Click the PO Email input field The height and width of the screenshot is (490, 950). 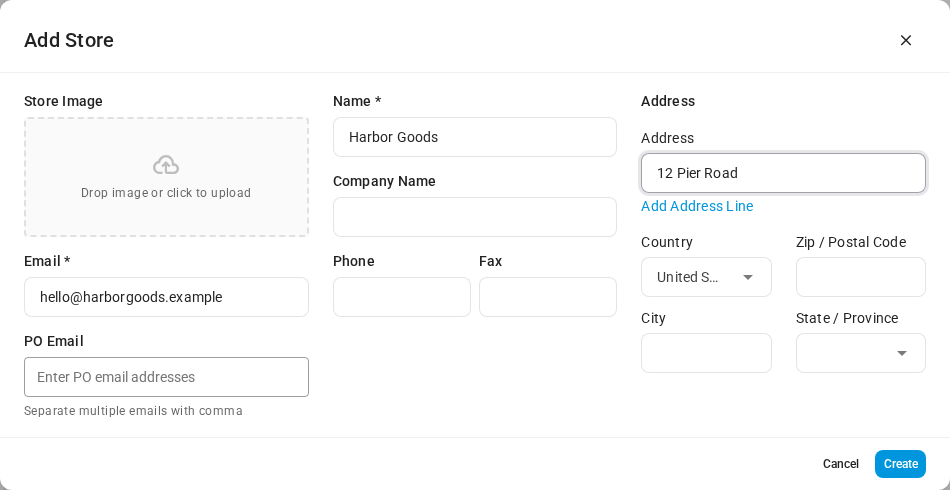click(x=166, y=377)
